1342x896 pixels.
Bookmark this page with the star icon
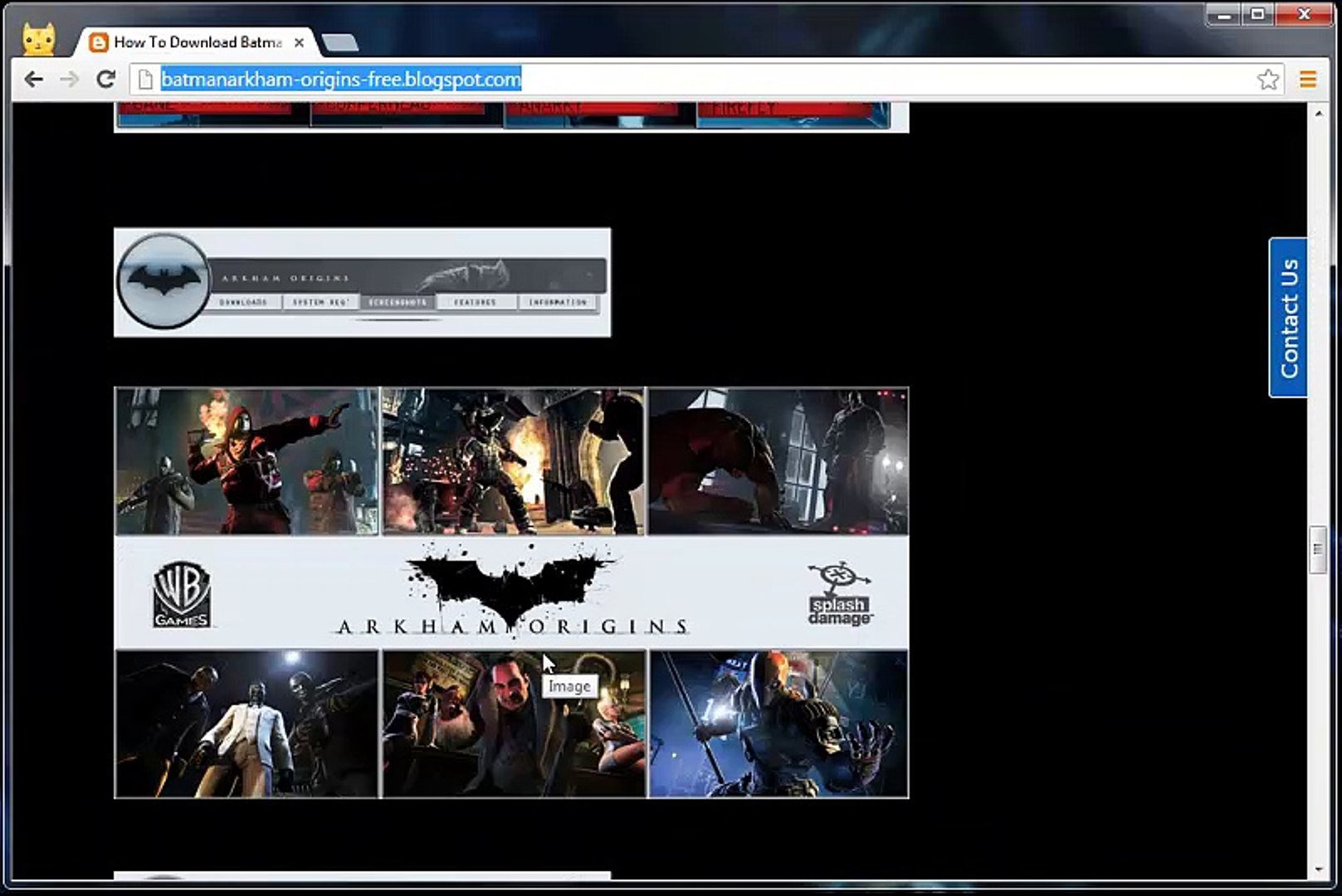click(1267, 80)
